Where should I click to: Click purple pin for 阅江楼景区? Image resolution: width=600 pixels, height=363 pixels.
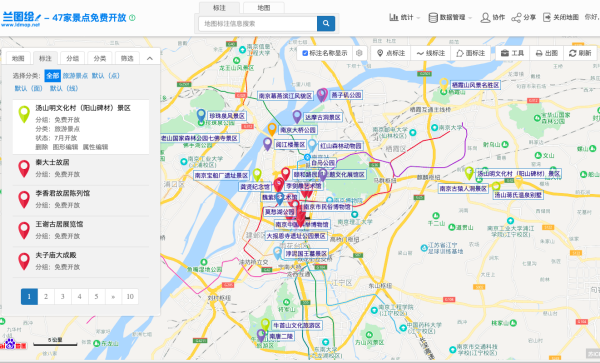267,144
